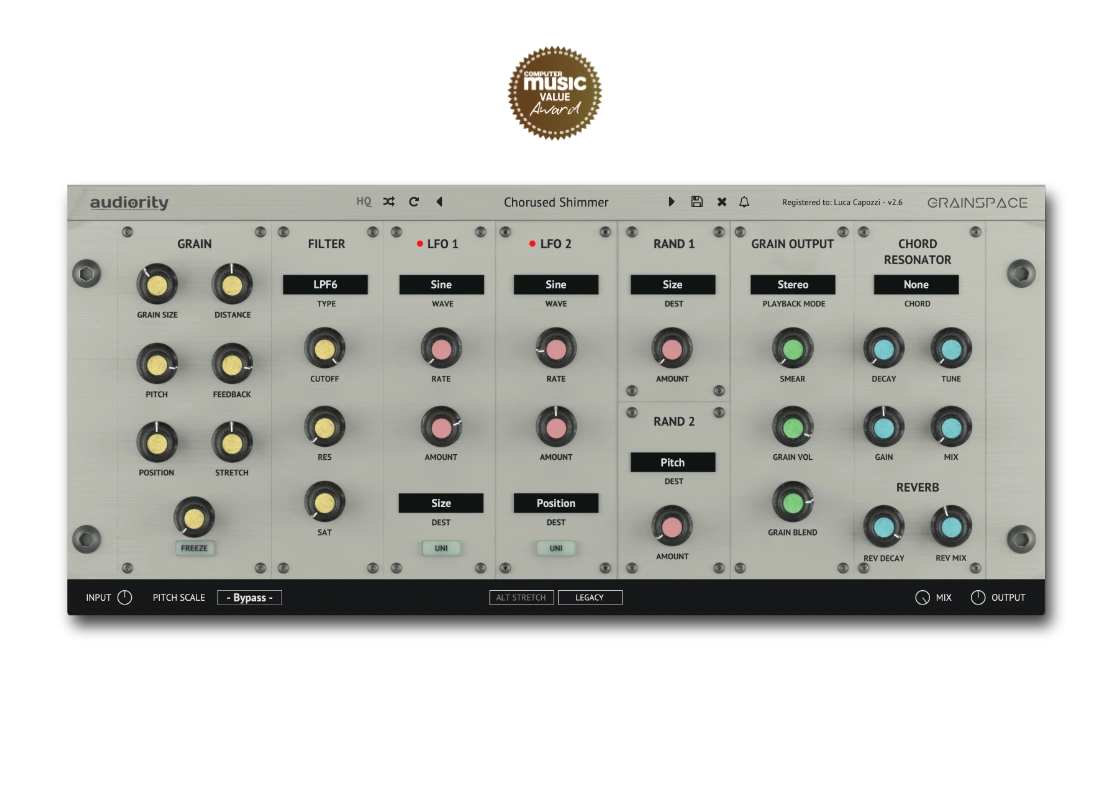
Task: Toggle LFO 2 UNI button
Action: click(556, 548)
